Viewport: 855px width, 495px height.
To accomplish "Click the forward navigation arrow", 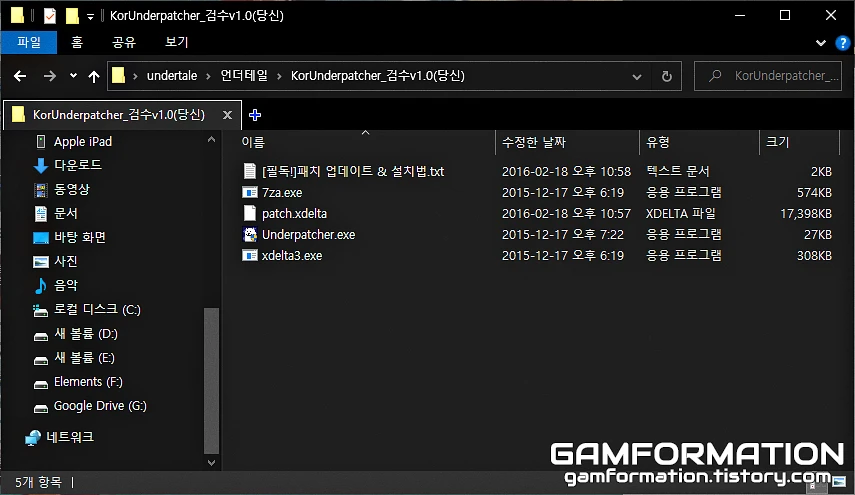I will click(50, 76).
